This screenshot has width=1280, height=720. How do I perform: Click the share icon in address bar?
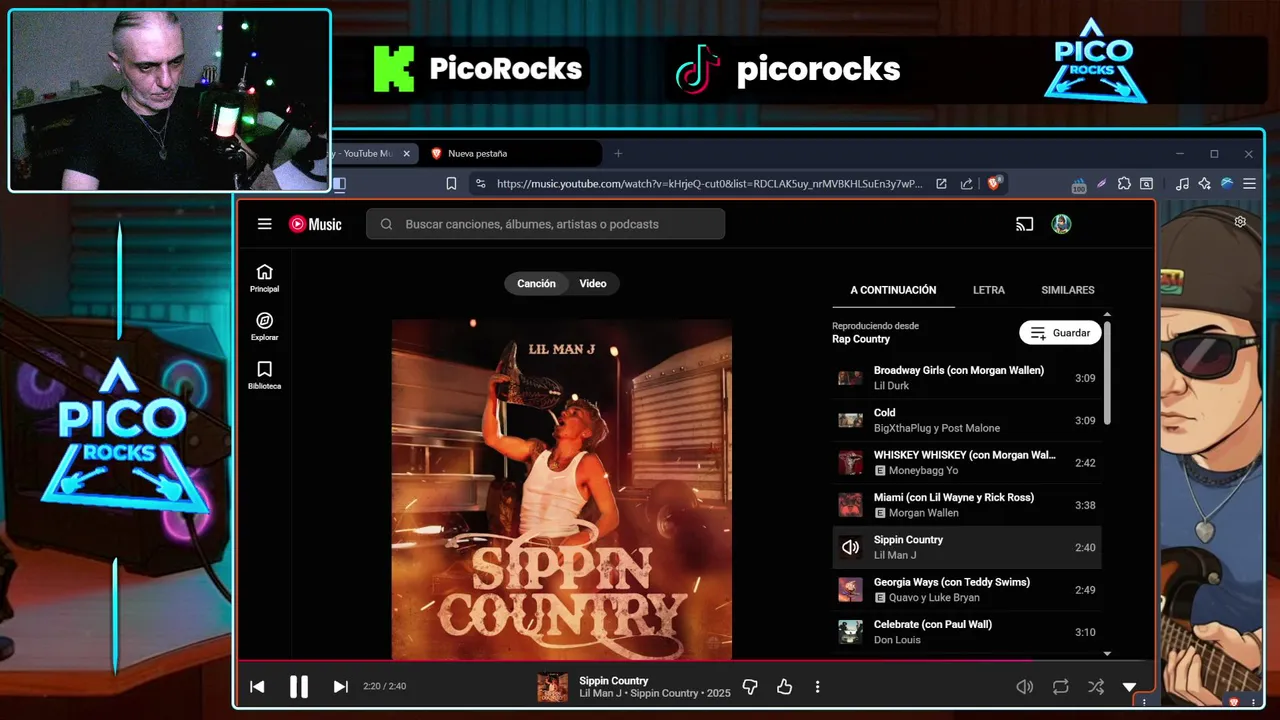(x=966, y=184)
